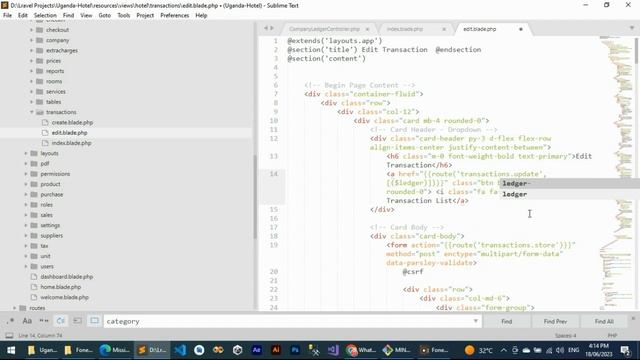Click the tab navigation forward arrow
The height and width of the screenshot is (360, 640).
click(x=272, y=28)
